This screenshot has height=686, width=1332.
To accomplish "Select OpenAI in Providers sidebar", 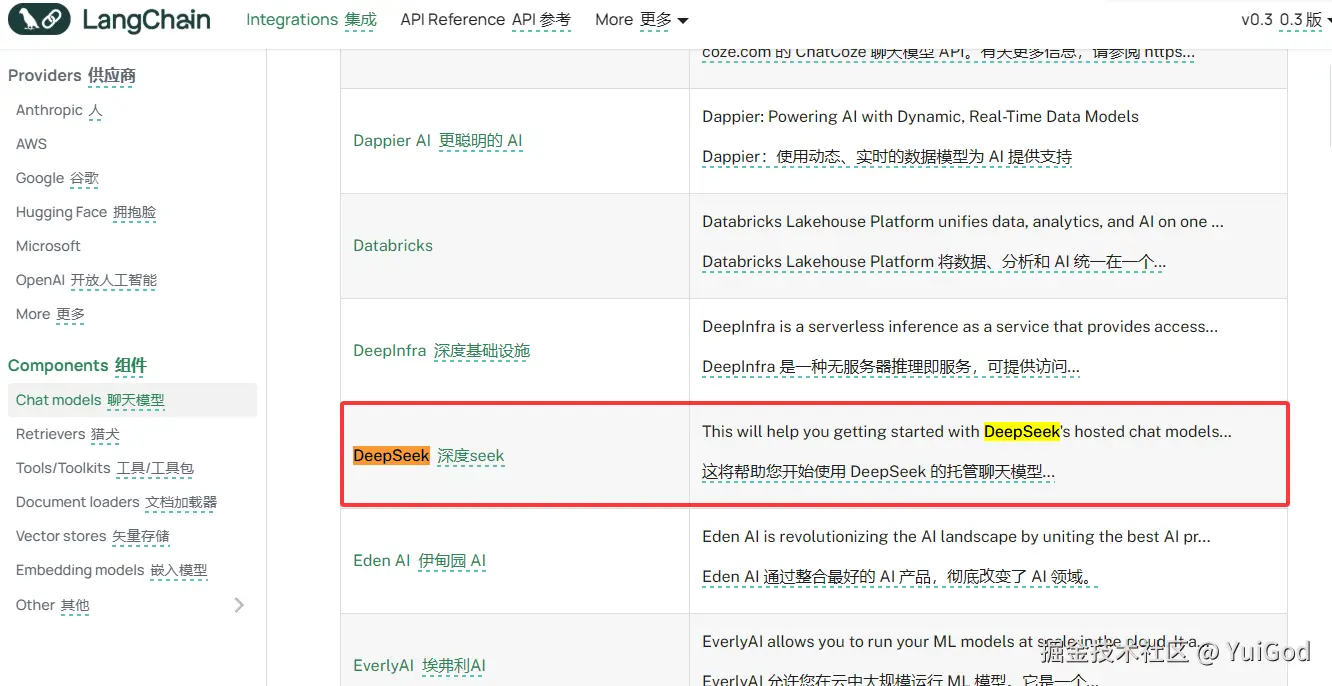I will (86, 281).
